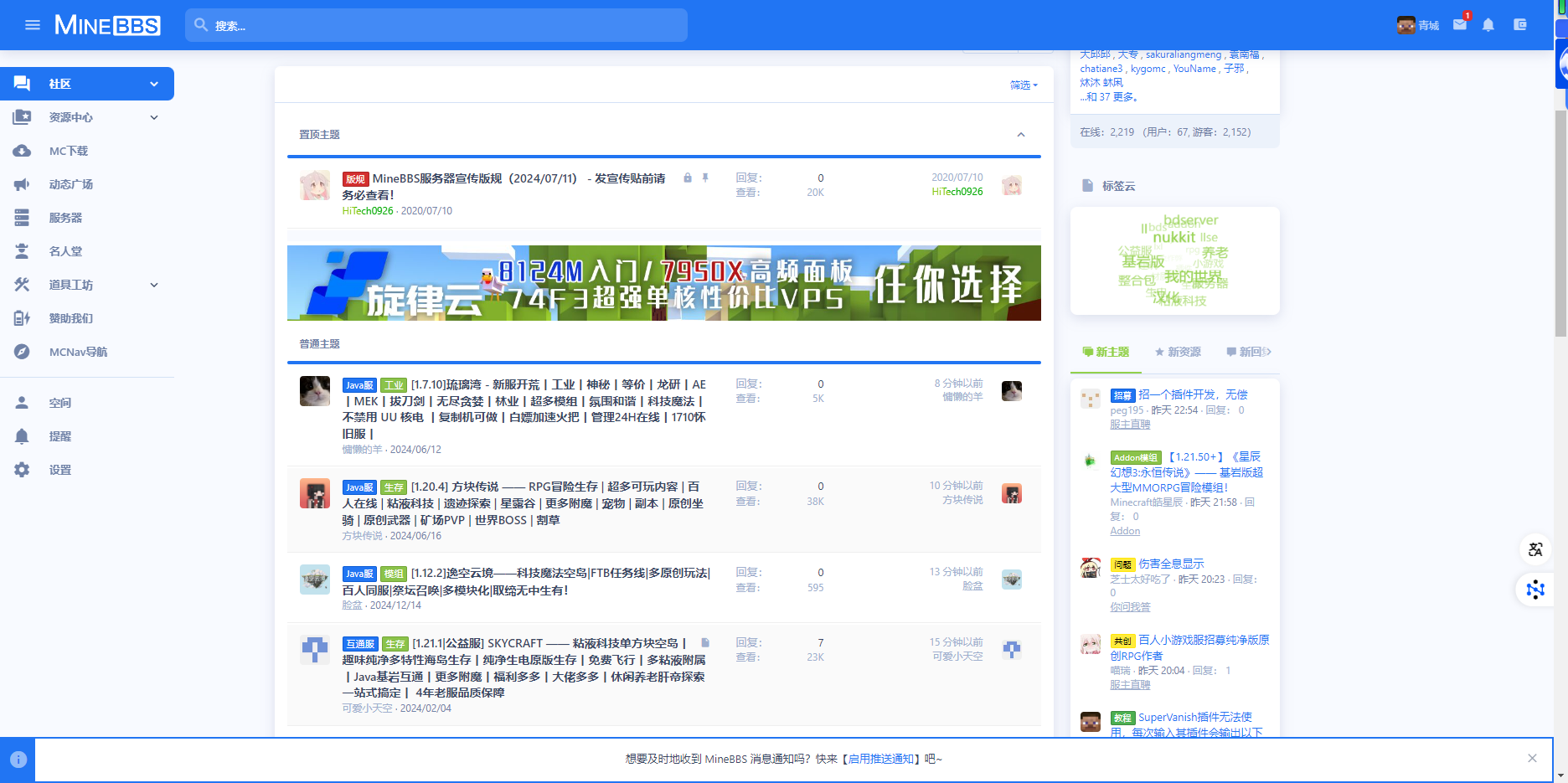Click the 资源中心 starred folder icon
Image resolution: width=1568 pixels, height=783 pixels.
pos(22,117)
